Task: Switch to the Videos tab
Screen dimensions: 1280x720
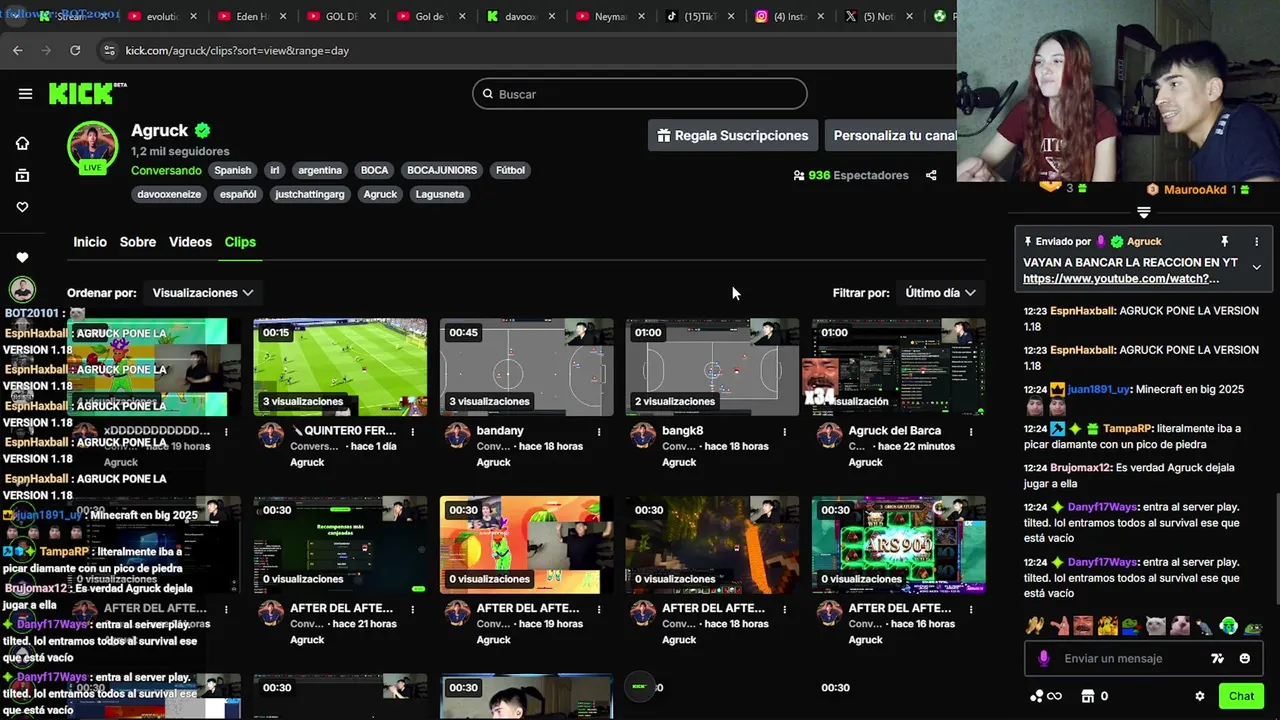Action: (x=190, y=242)
